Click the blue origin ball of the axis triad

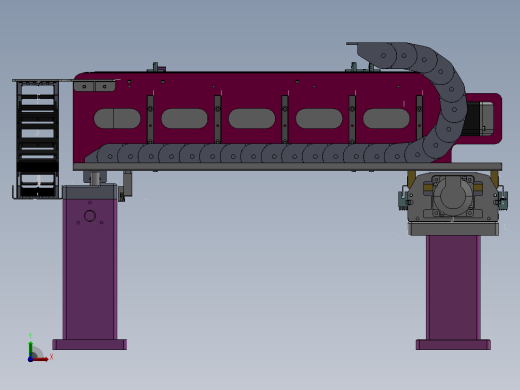(x=30, y=359)
